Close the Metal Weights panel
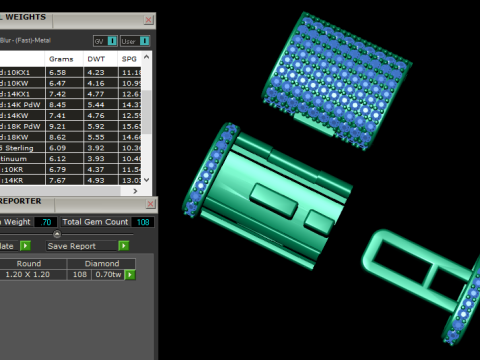Screen dimensions: 480x360 [148, 20]
